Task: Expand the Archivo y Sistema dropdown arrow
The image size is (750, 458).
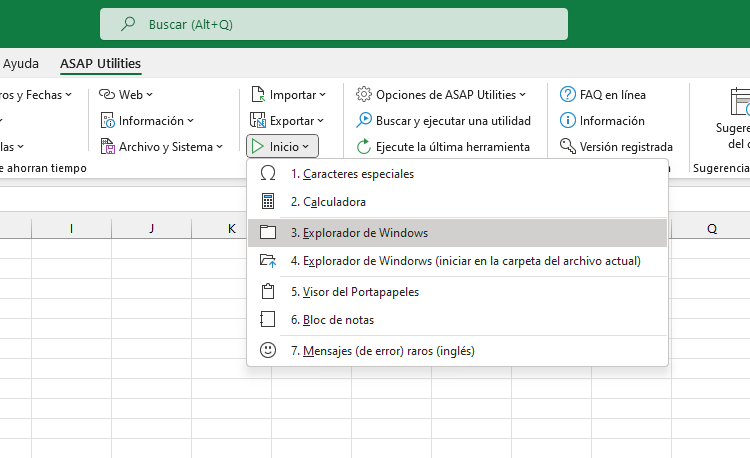Action: point(220,146)
